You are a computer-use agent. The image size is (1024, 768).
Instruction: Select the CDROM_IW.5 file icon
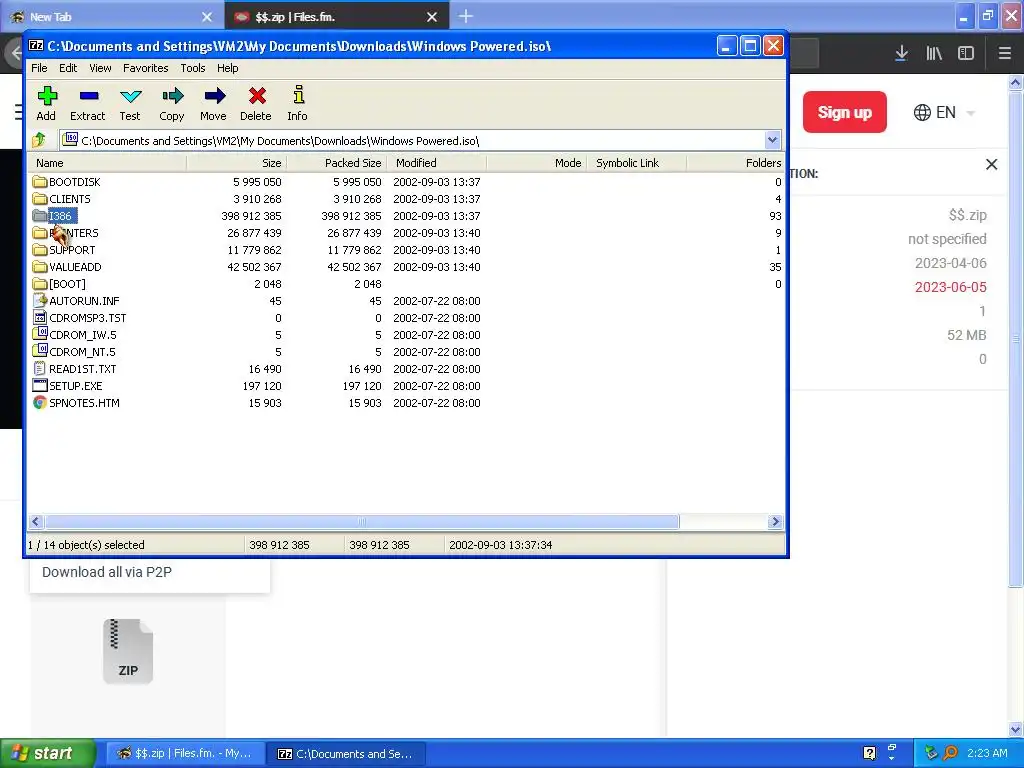tap(40, 334)
